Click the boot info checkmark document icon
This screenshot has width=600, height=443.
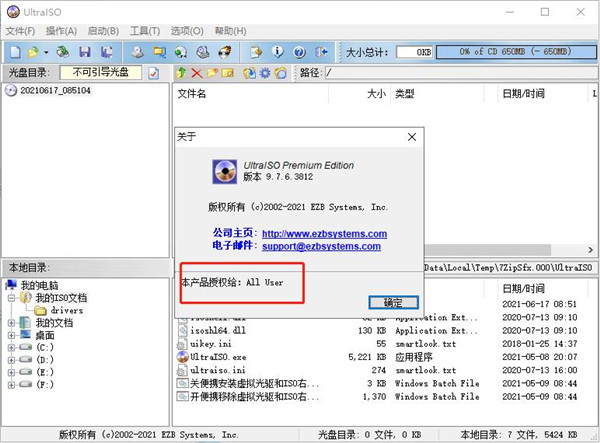coord(154,73)
